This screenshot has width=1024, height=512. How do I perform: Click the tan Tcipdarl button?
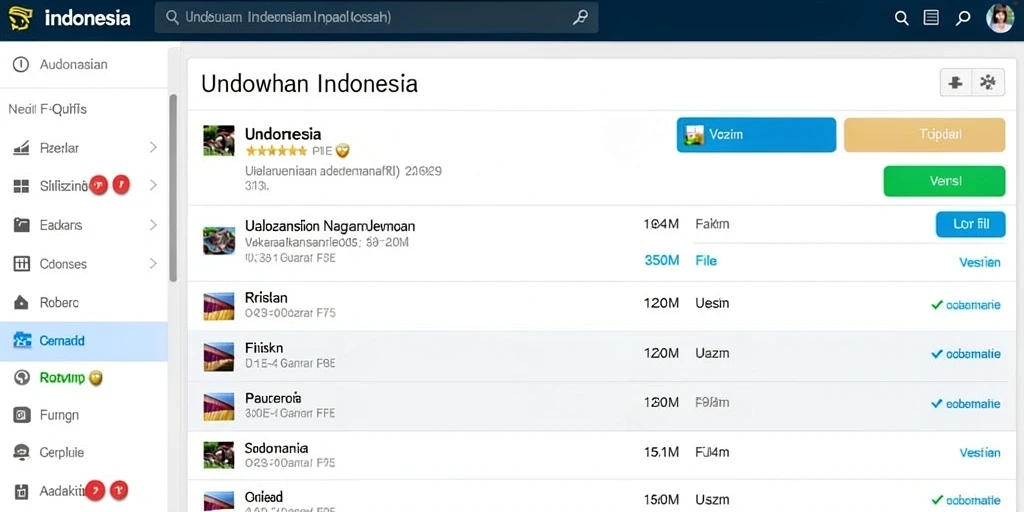tap(924, 135)
